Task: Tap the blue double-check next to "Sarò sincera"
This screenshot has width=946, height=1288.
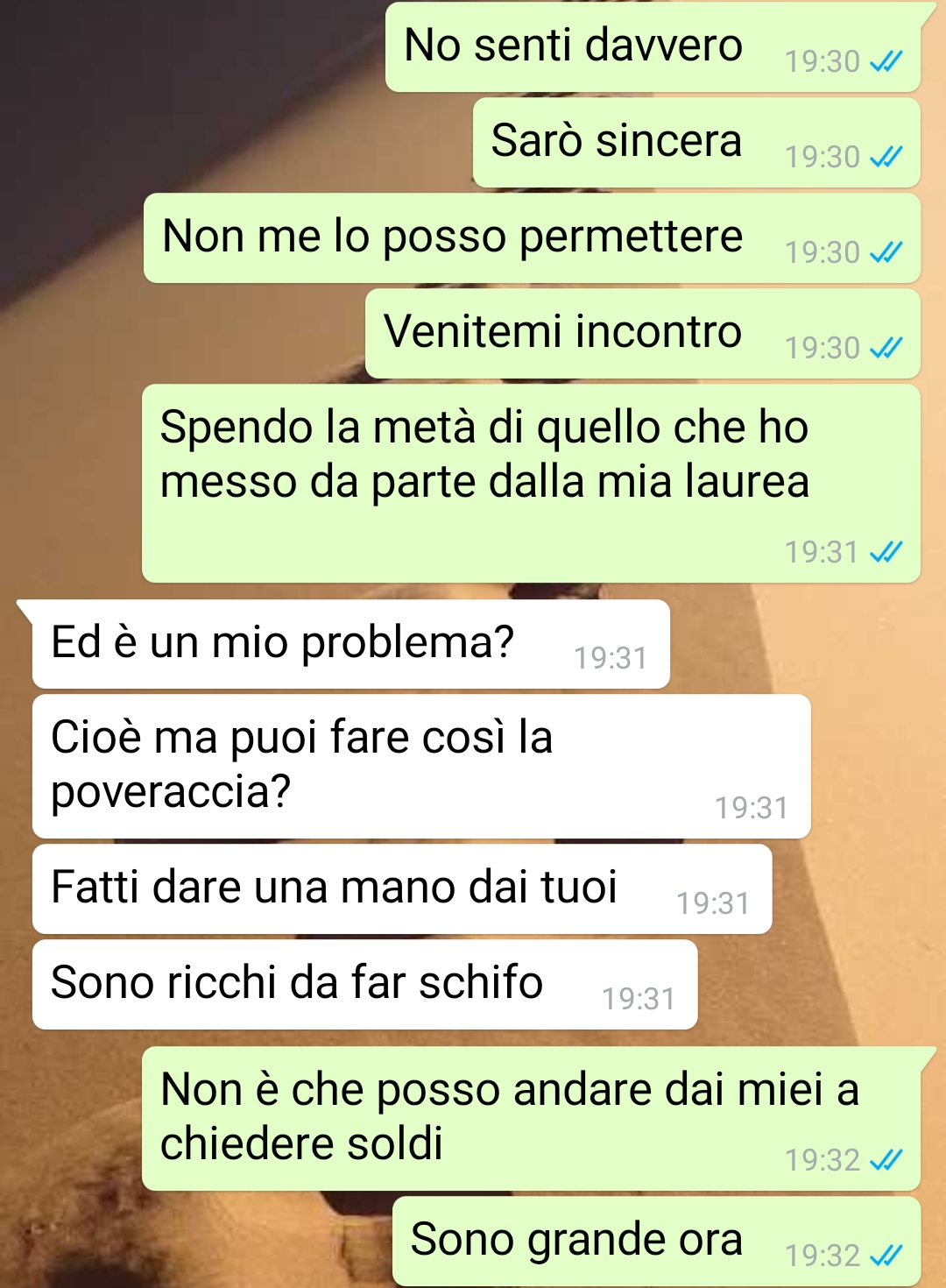Action: [886, 157]
